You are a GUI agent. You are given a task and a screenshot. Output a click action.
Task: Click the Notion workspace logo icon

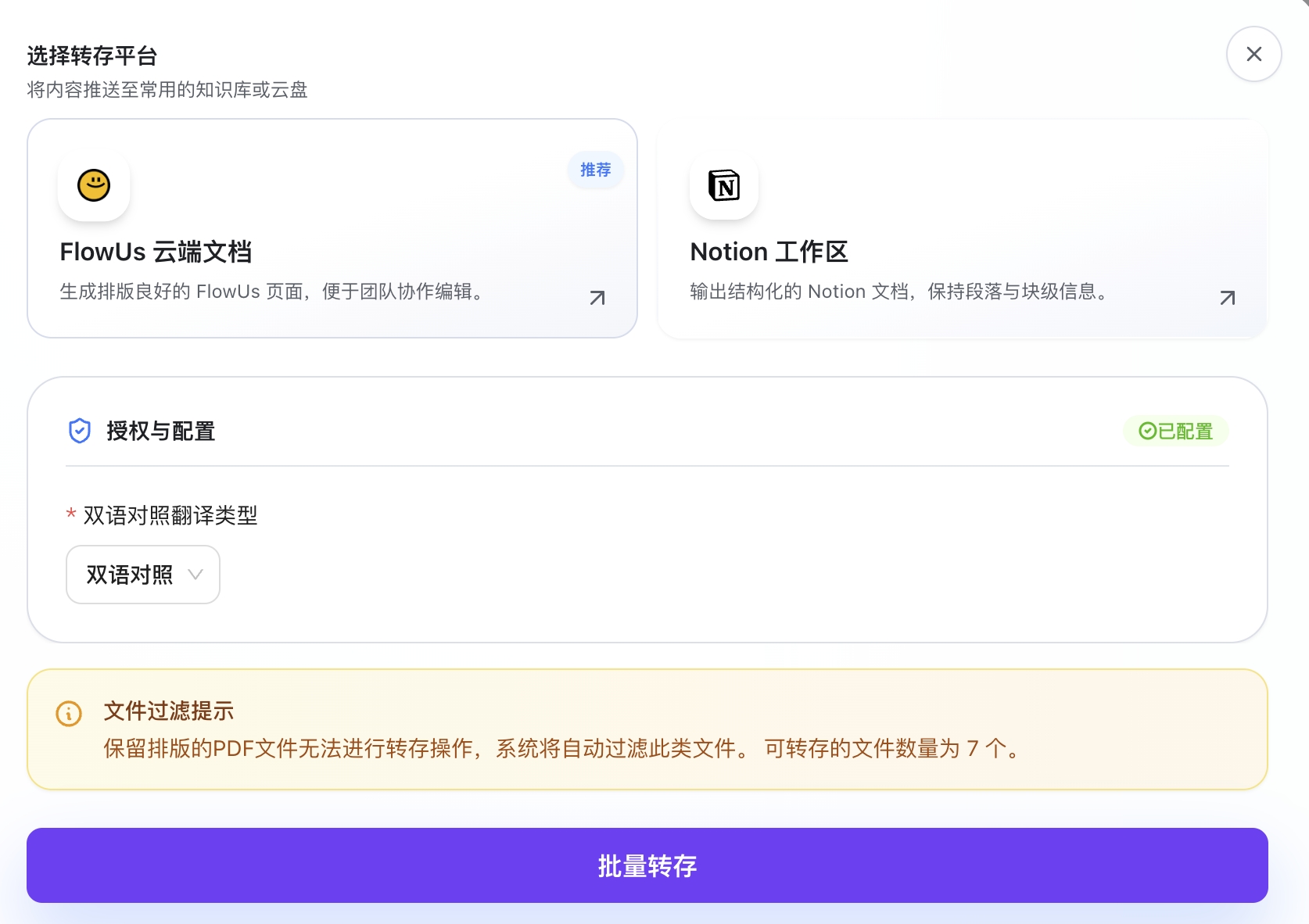pos(723,186)
